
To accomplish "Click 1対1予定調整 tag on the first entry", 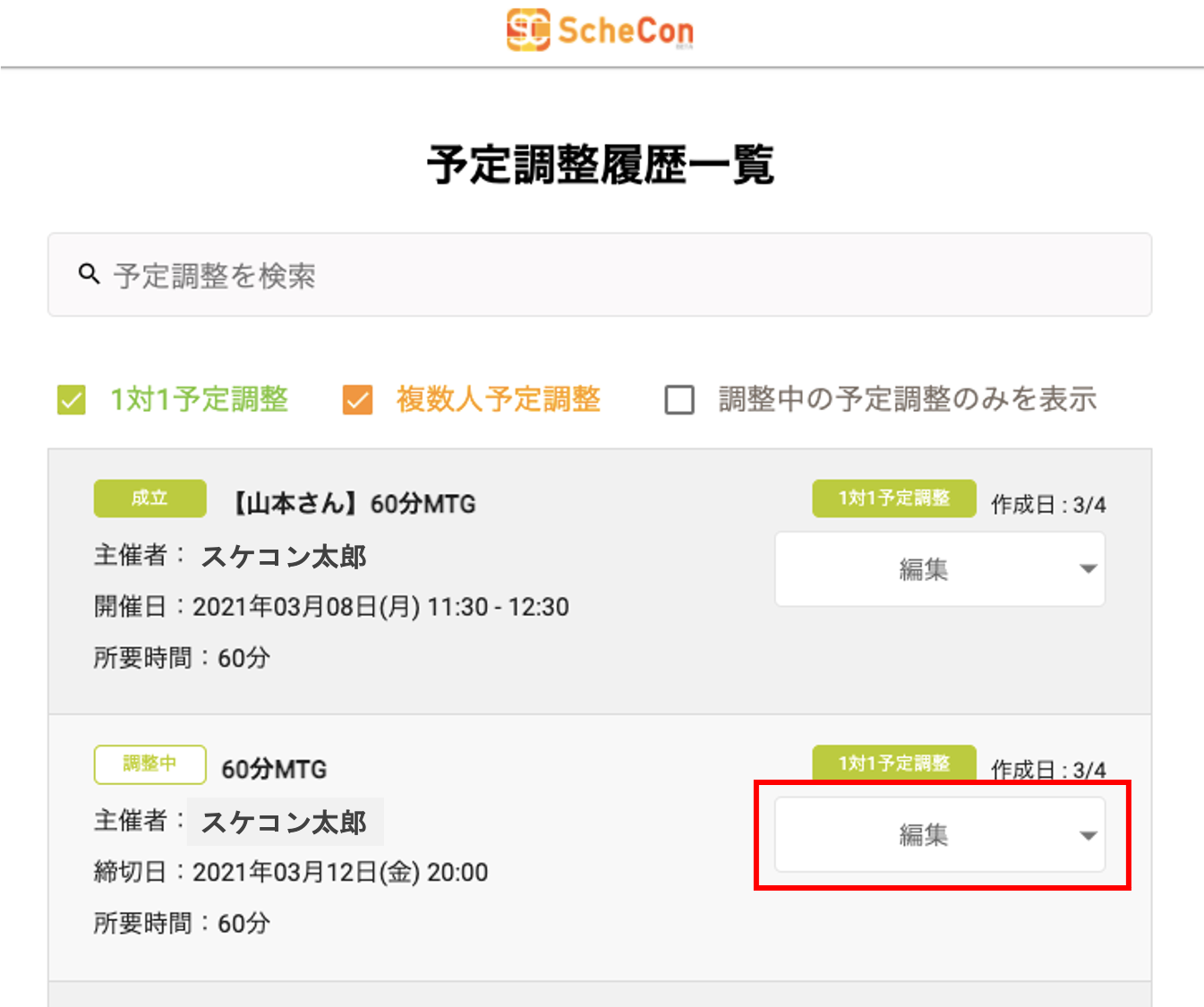I will [893, 499].
